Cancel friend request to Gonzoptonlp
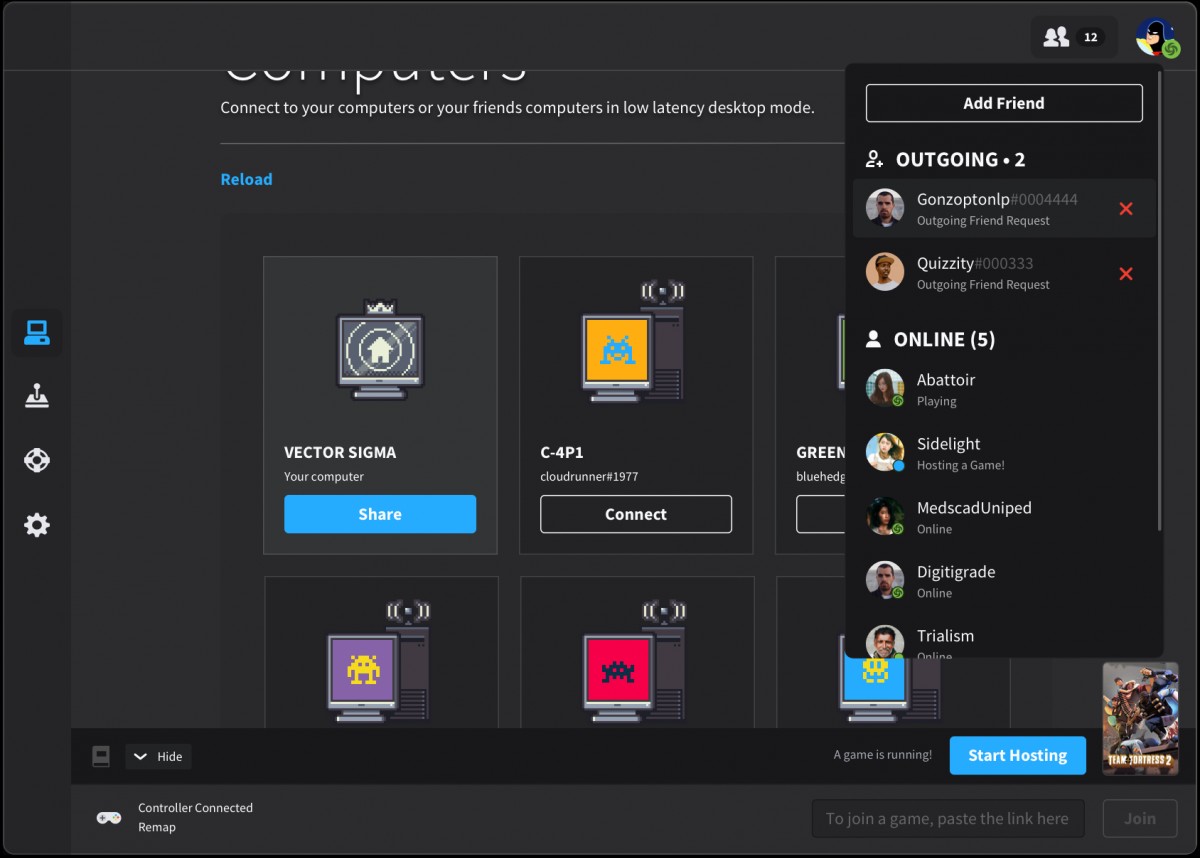 (x=1126, y=209)
